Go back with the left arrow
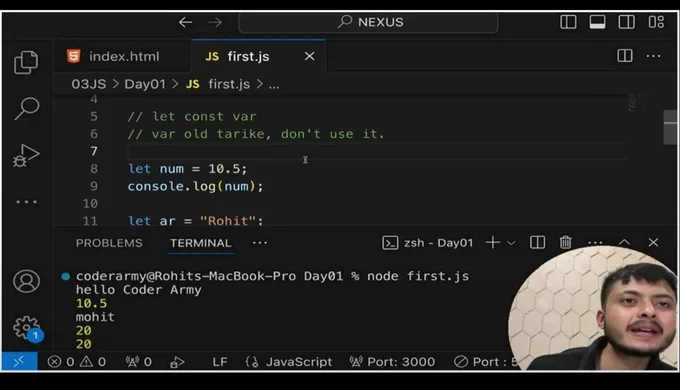The height and width of the screenshot is (390, 680). [186, 22]
